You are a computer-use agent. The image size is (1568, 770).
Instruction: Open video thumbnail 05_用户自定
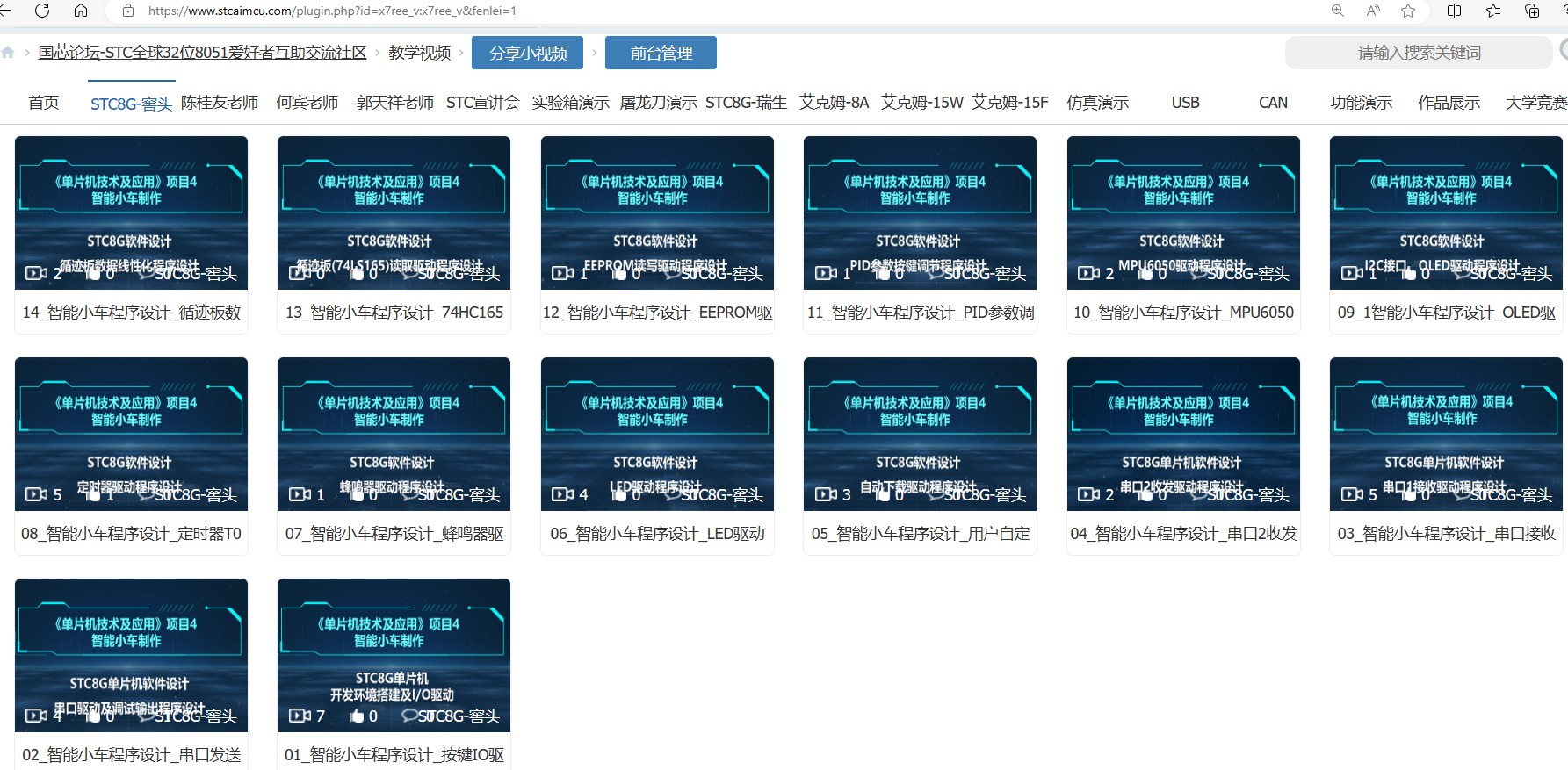[x=920, y=434]
